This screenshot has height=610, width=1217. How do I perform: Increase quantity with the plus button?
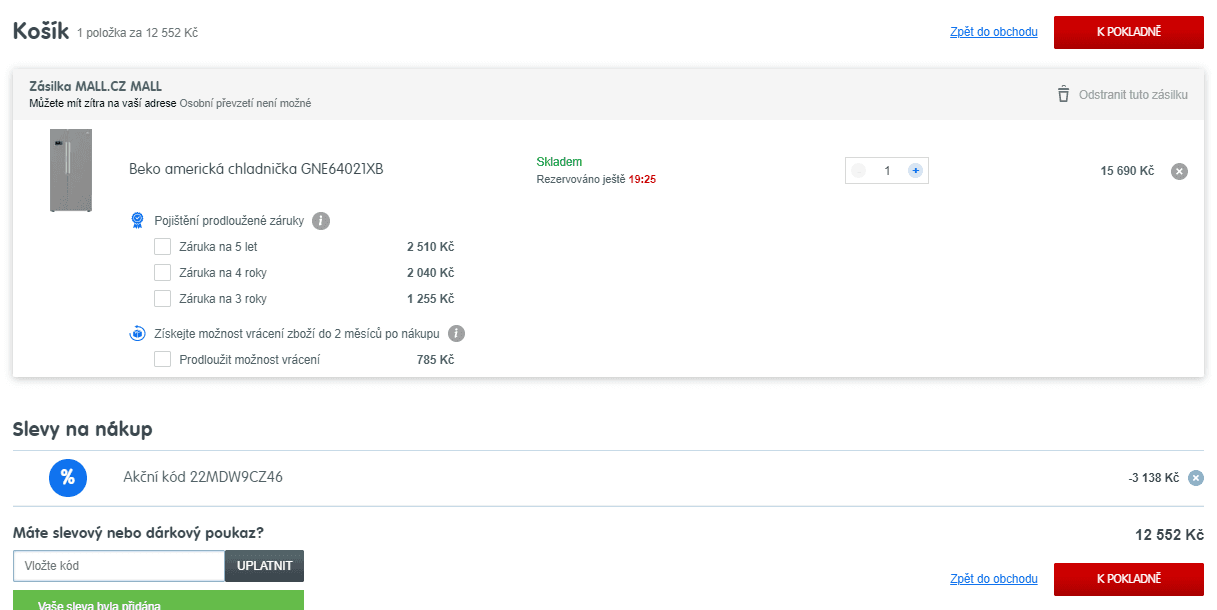click(x=915, y=171)
